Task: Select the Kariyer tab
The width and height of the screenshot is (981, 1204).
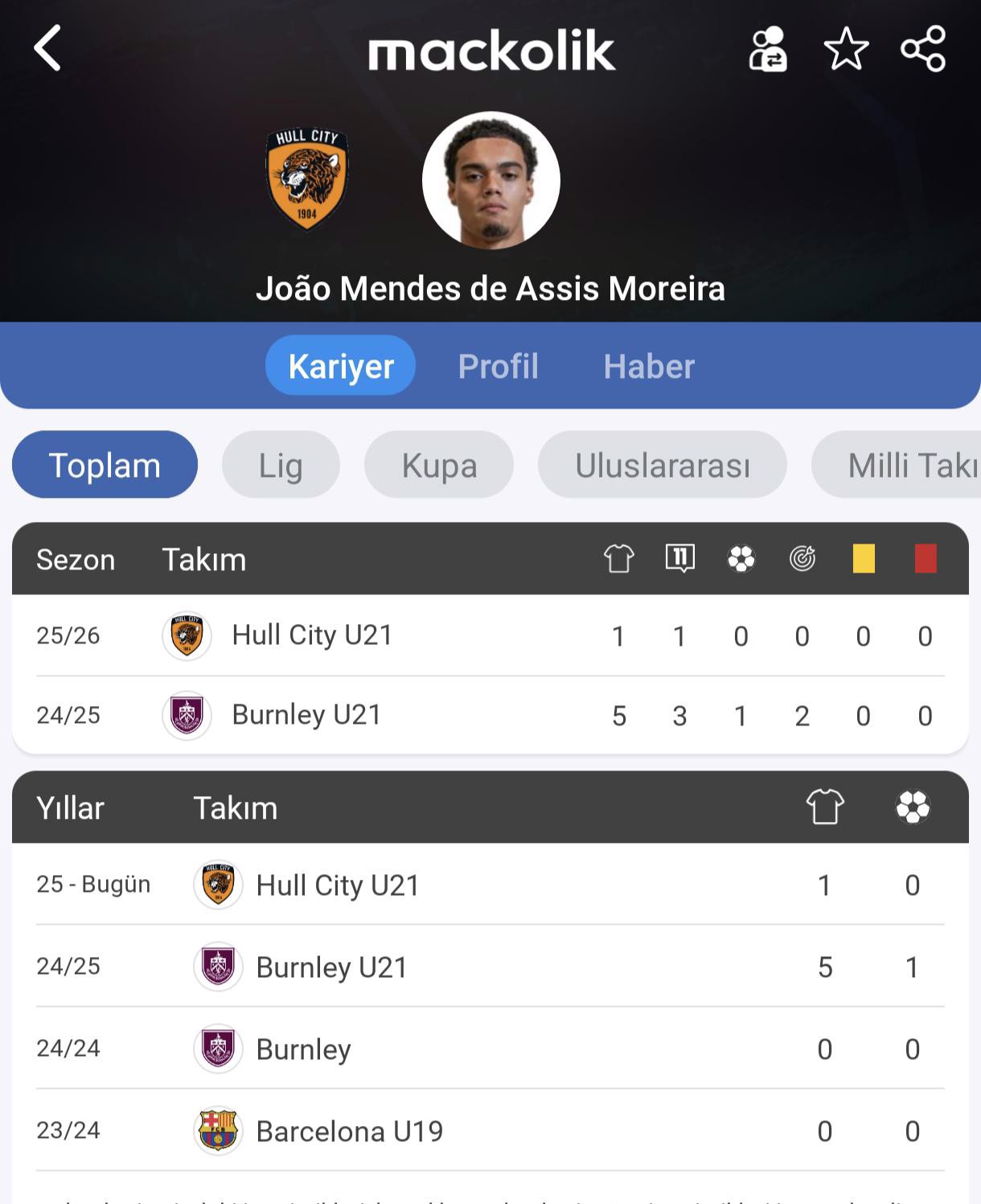Action: [x=341, y=367]
